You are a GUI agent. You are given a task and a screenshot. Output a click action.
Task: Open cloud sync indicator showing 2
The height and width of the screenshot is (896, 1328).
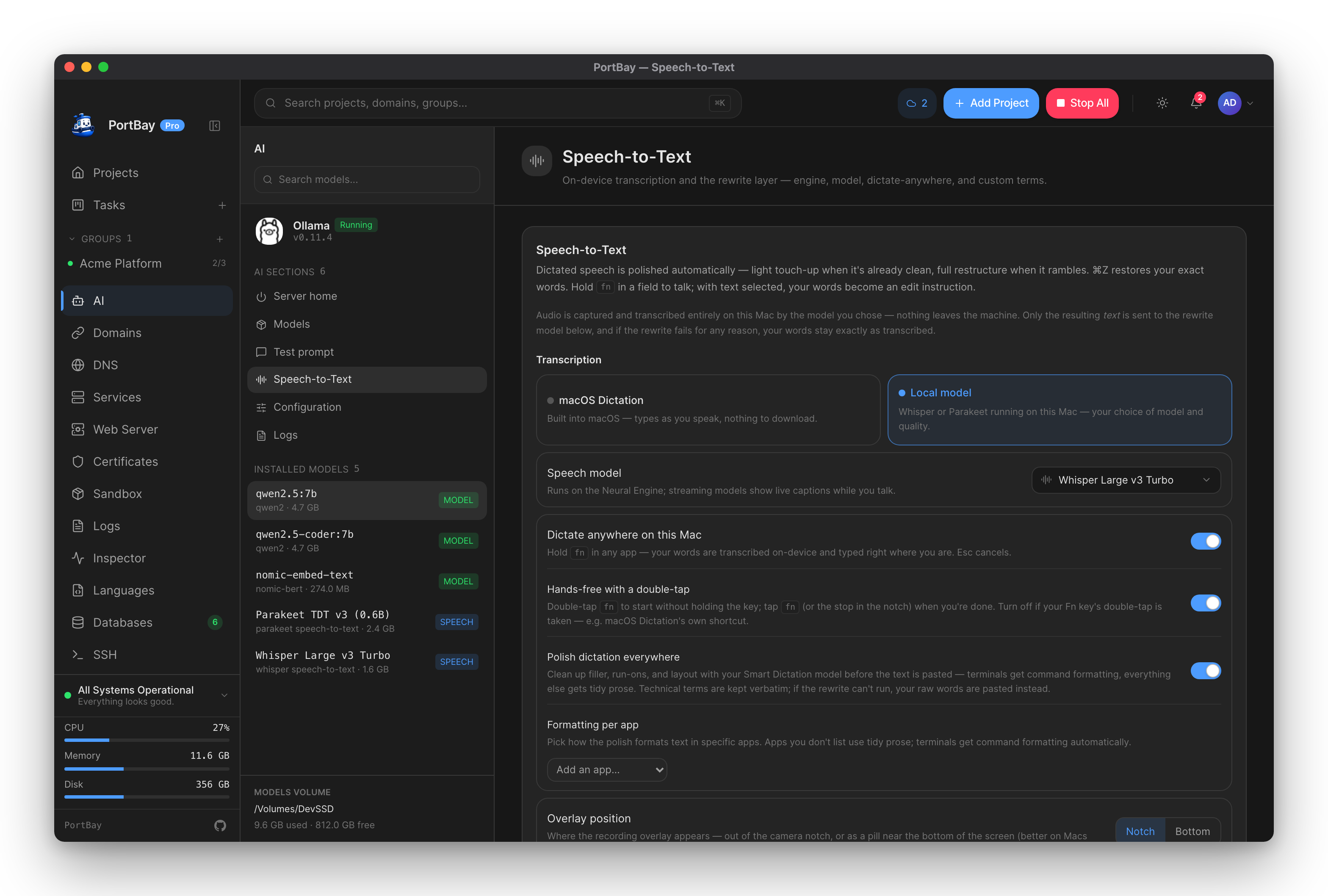916,103
